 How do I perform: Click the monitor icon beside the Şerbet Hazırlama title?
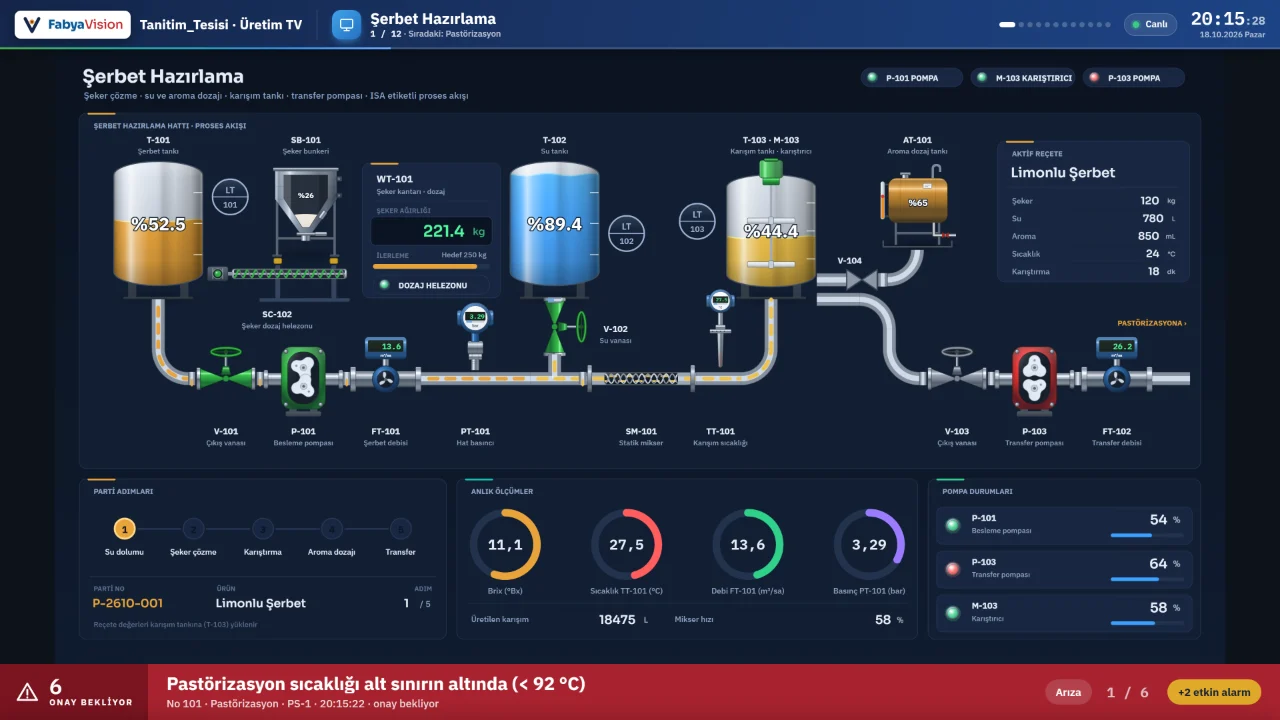pyautogui.click(x=346, y=25)
